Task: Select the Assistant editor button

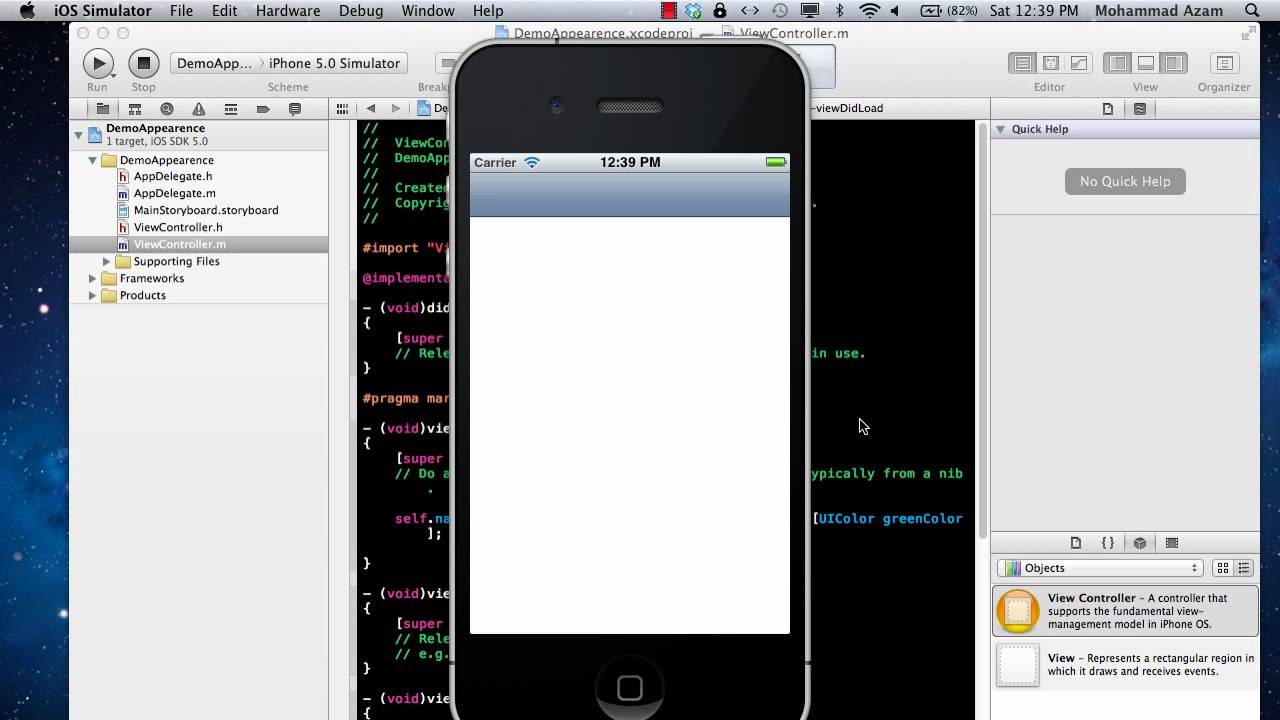Action: point(1050,63)
